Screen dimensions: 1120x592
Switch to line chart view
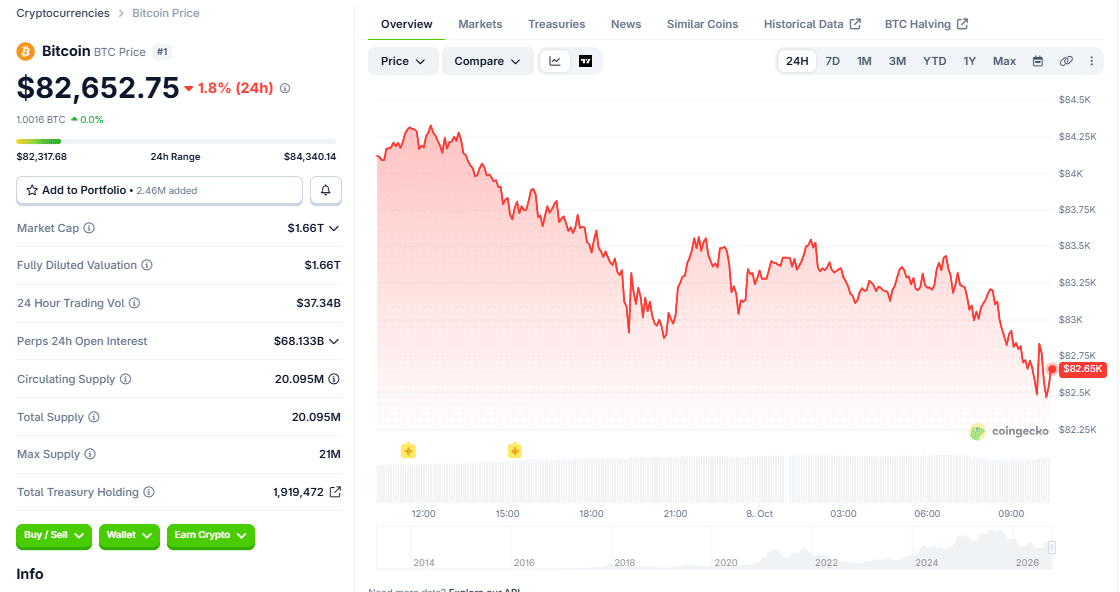point(555,61)
